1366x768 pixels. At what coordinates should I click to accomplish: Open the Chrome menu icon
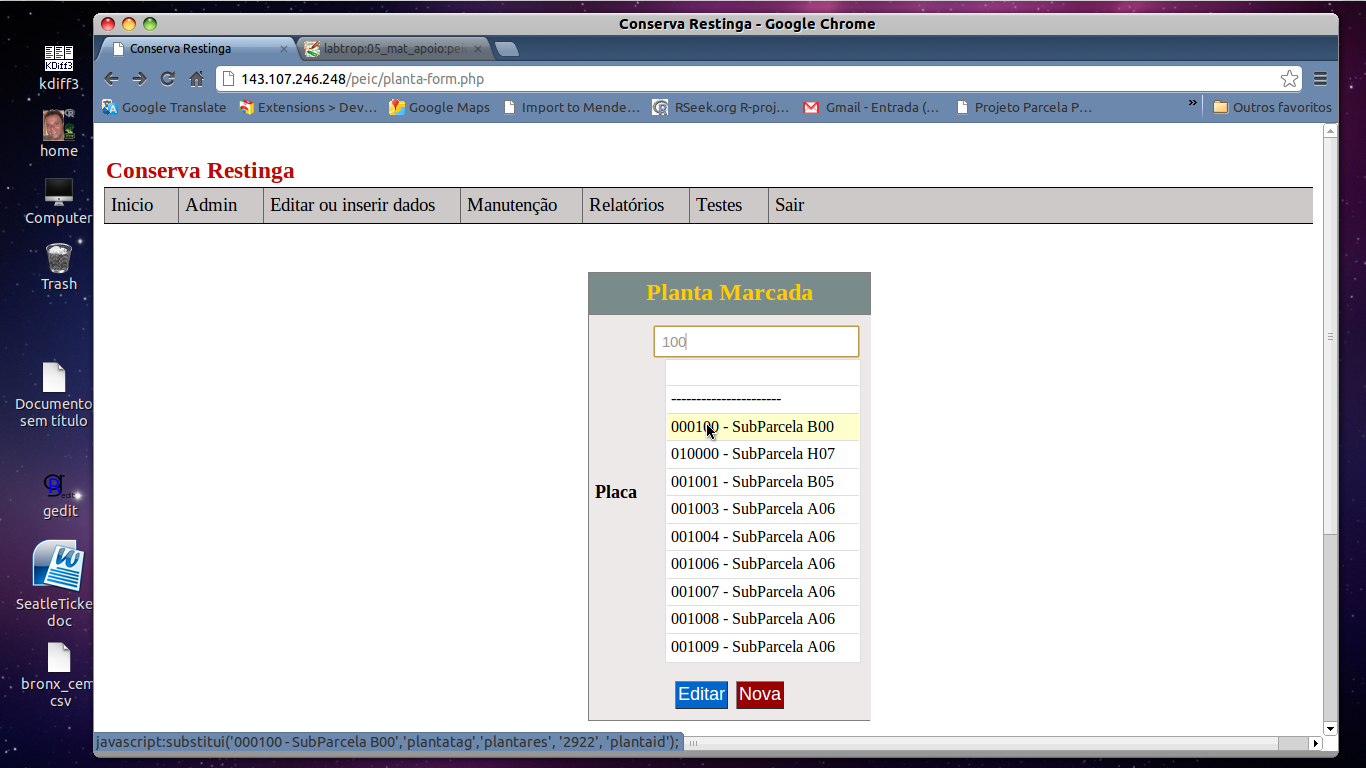[1320, 79]
